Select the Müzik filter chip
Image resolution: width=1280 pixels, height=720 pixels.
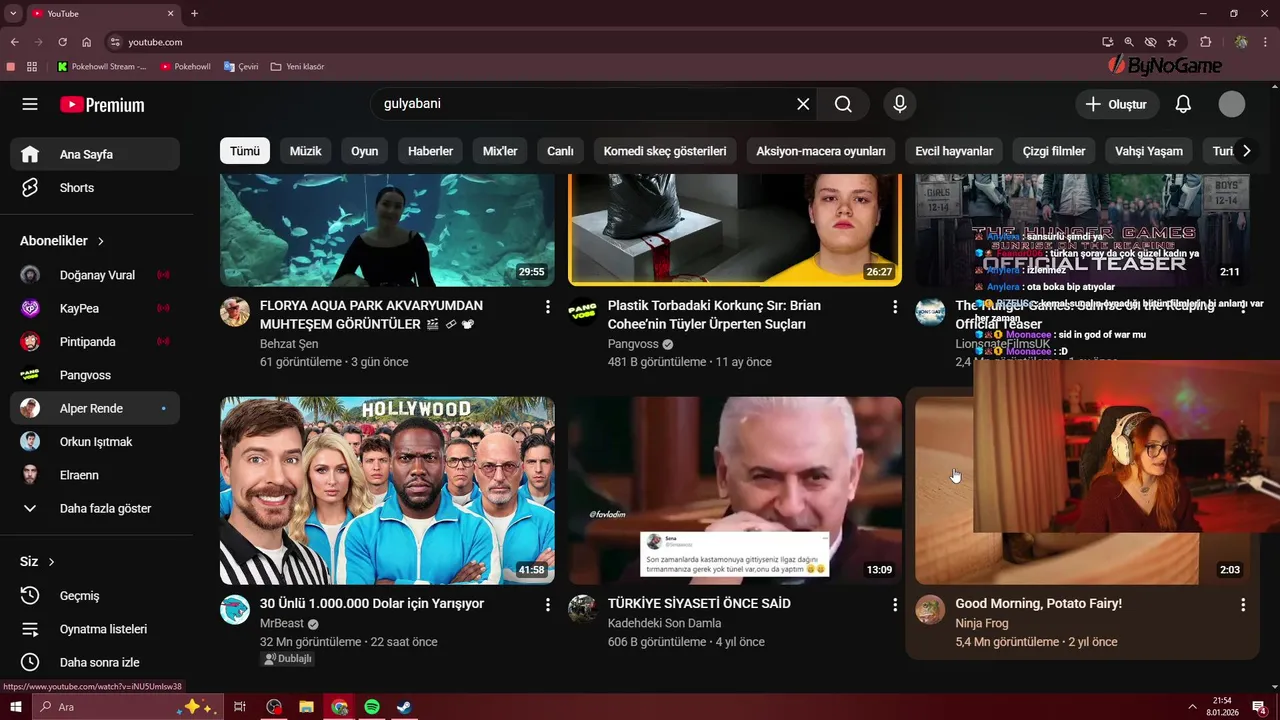pos(305,151)
